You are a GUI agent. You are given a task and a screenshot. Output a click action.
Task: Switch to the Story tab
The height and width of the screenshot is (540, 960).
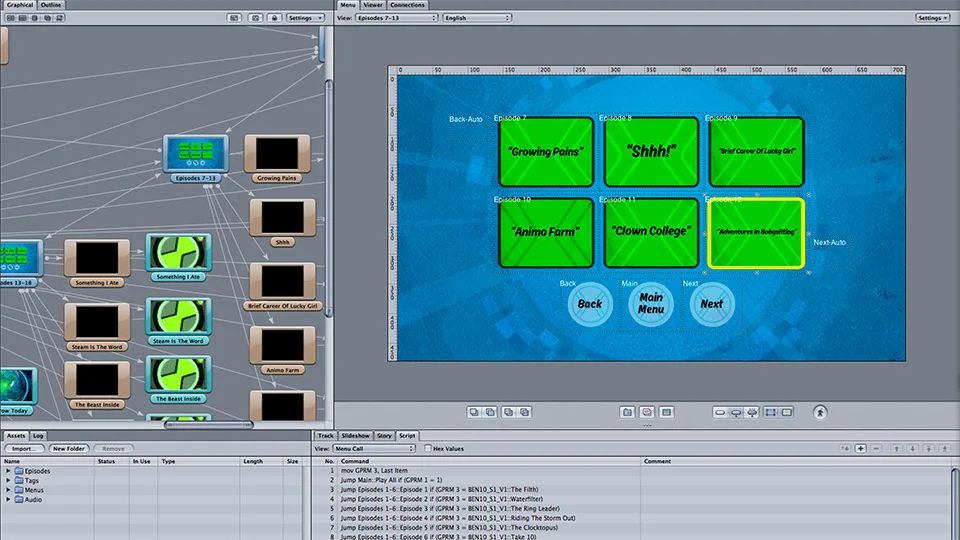(384, 436)
